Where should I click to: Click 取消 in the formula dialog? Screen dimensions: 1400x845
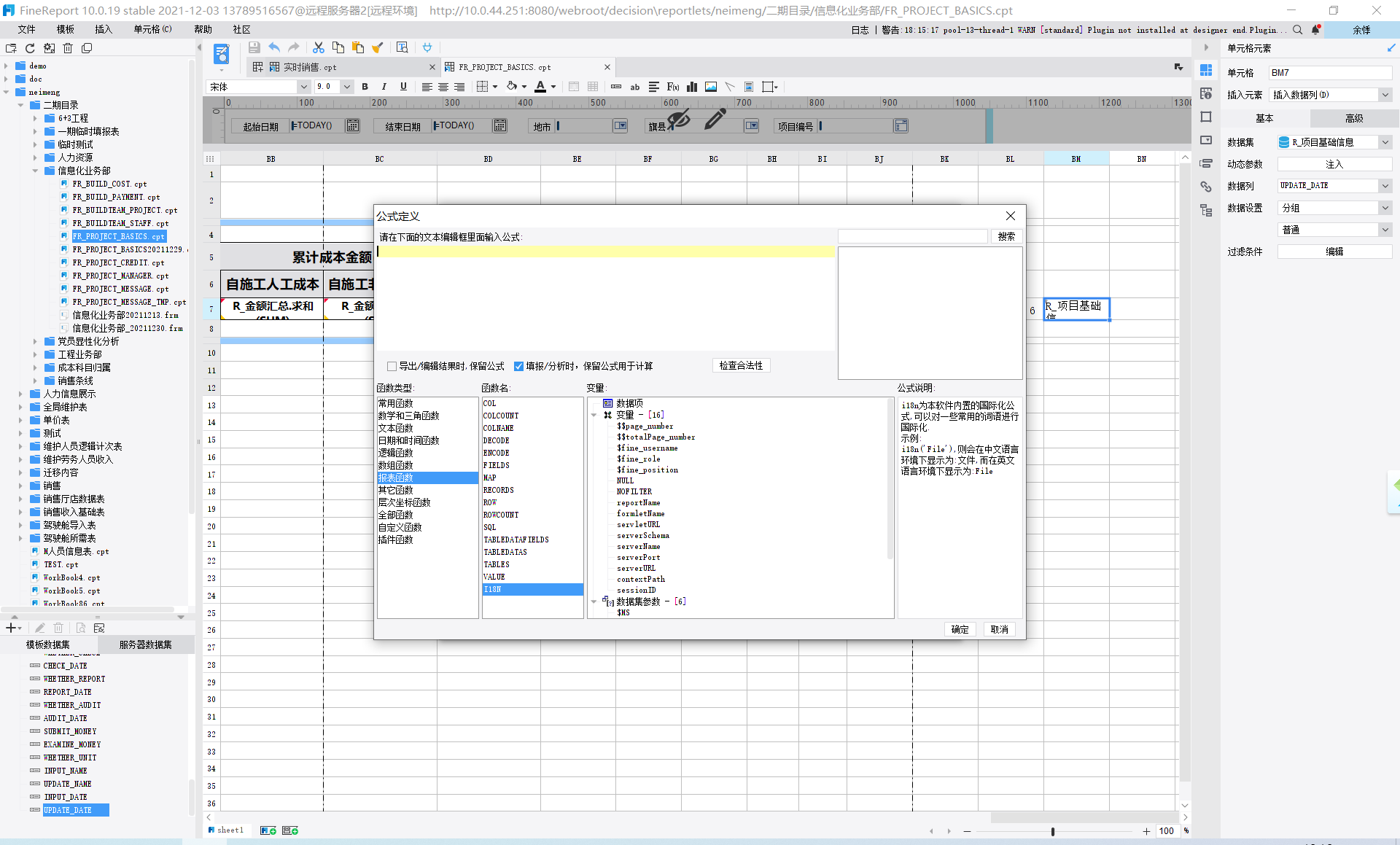pos(999,629)
